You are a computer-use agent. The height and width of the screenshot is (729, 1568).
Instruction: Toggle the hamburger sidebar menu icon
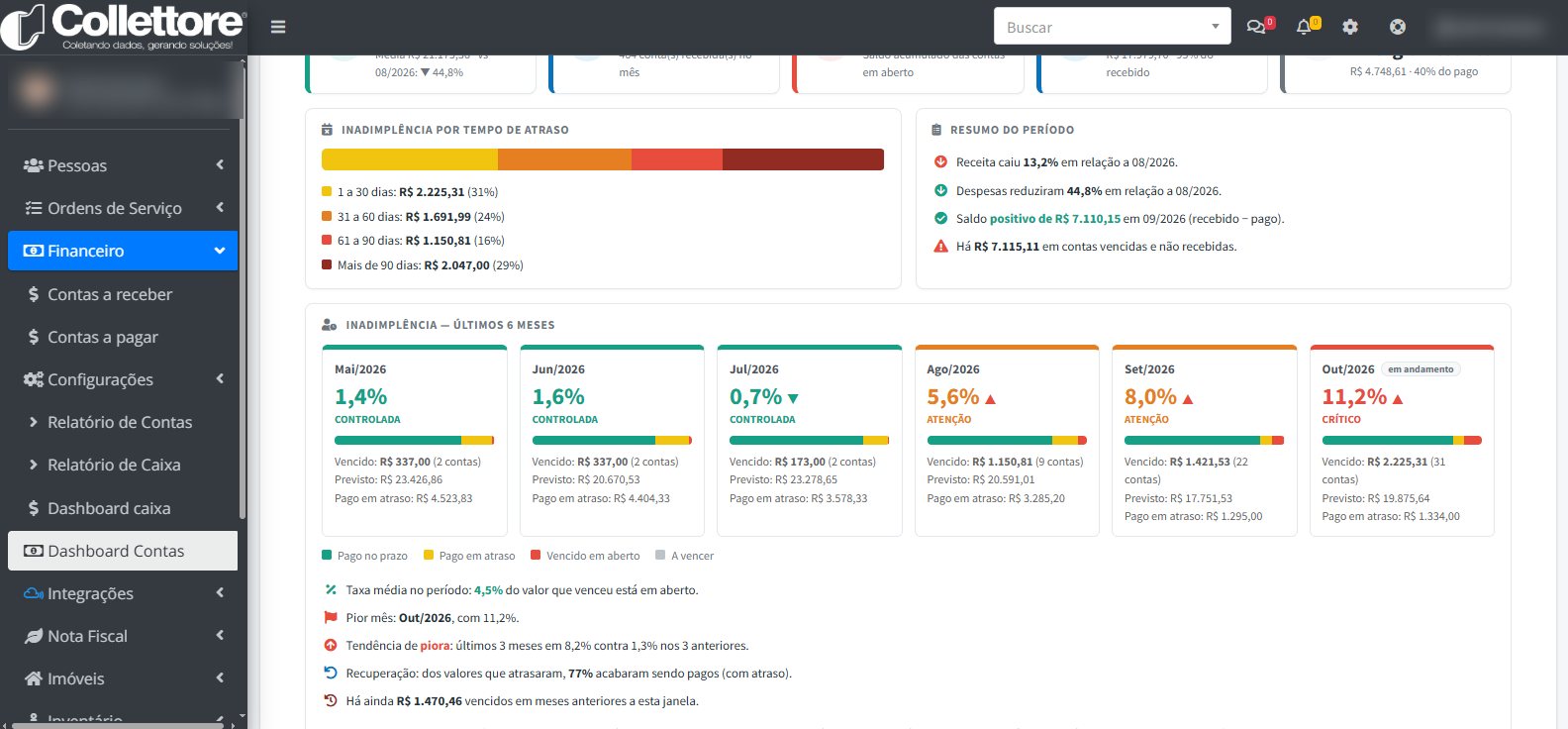[x=278, y=27]
